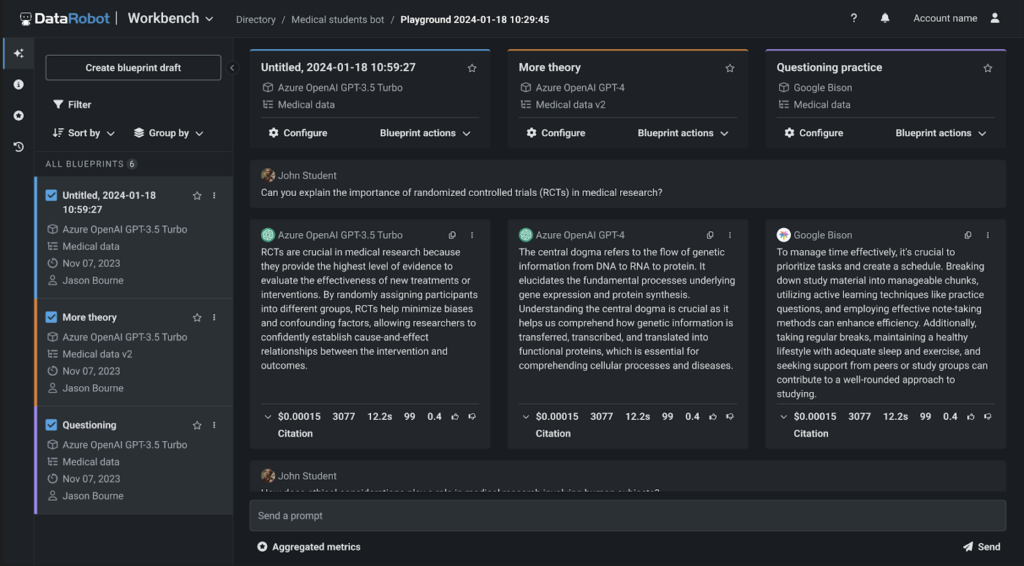Star the Untitled blueprint in the list
This screenshot has height=566, width=1024.
[x=197, y=196]
